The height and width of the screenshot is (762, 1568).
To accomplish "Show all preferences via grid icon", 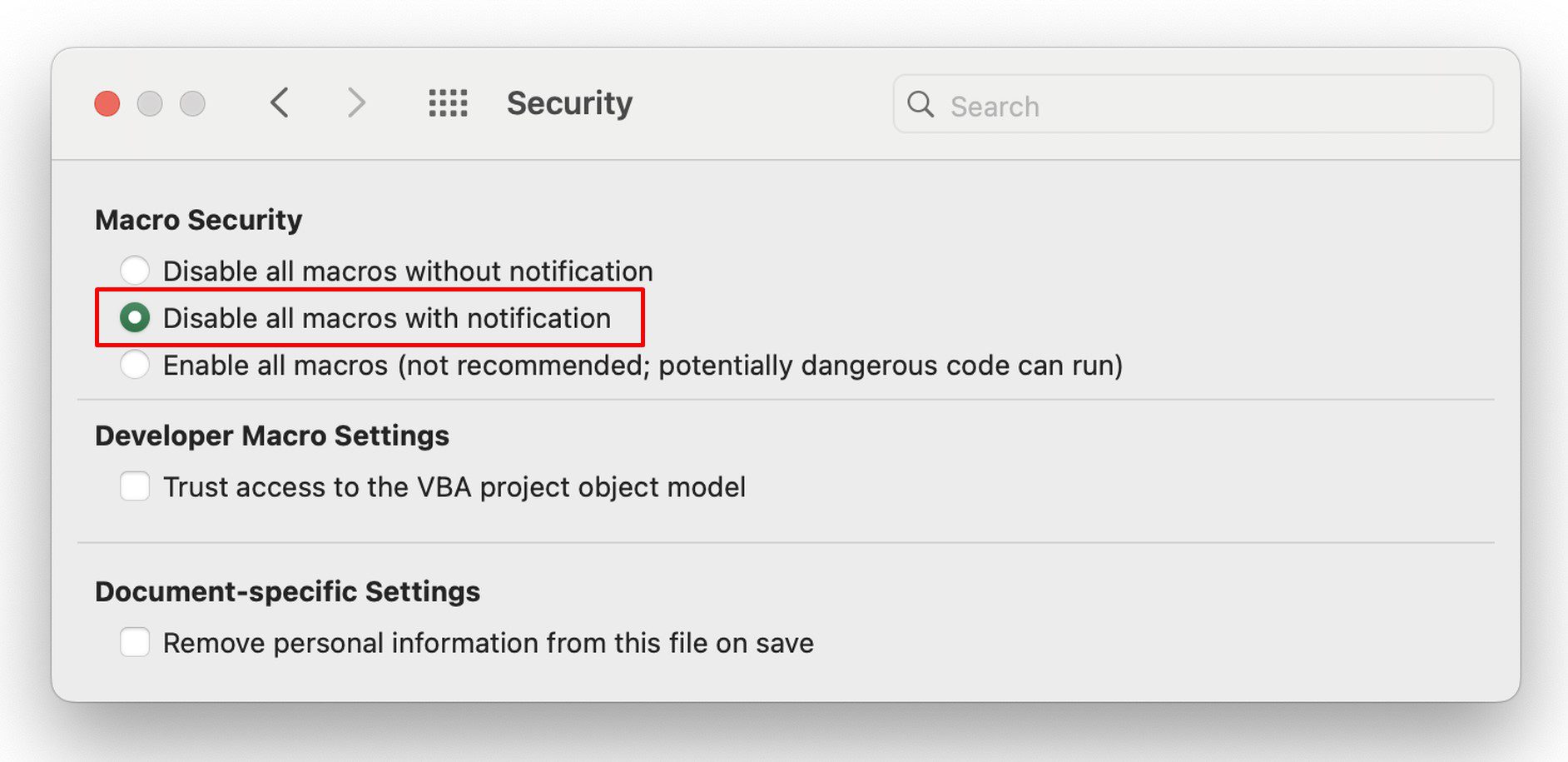I will pos(448,103).
